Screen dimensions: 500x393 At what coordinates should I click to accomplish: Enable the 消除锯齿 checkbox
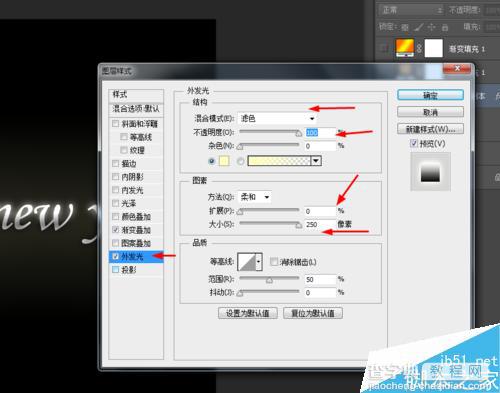274,262
